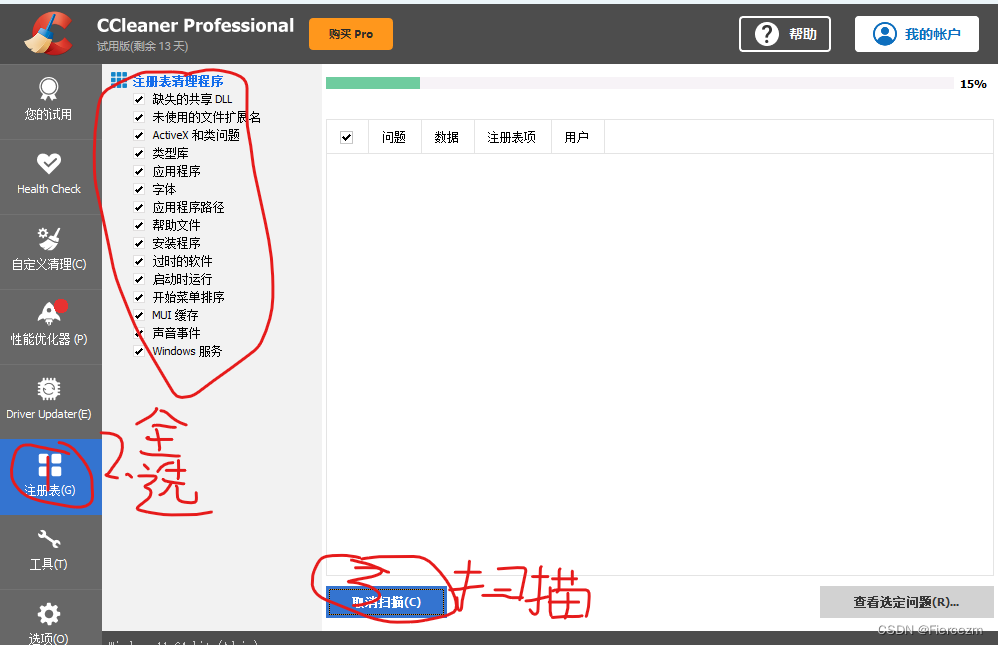Open the 帮助 help button
The image size is (998, 645).
click(x=785, y=34)
